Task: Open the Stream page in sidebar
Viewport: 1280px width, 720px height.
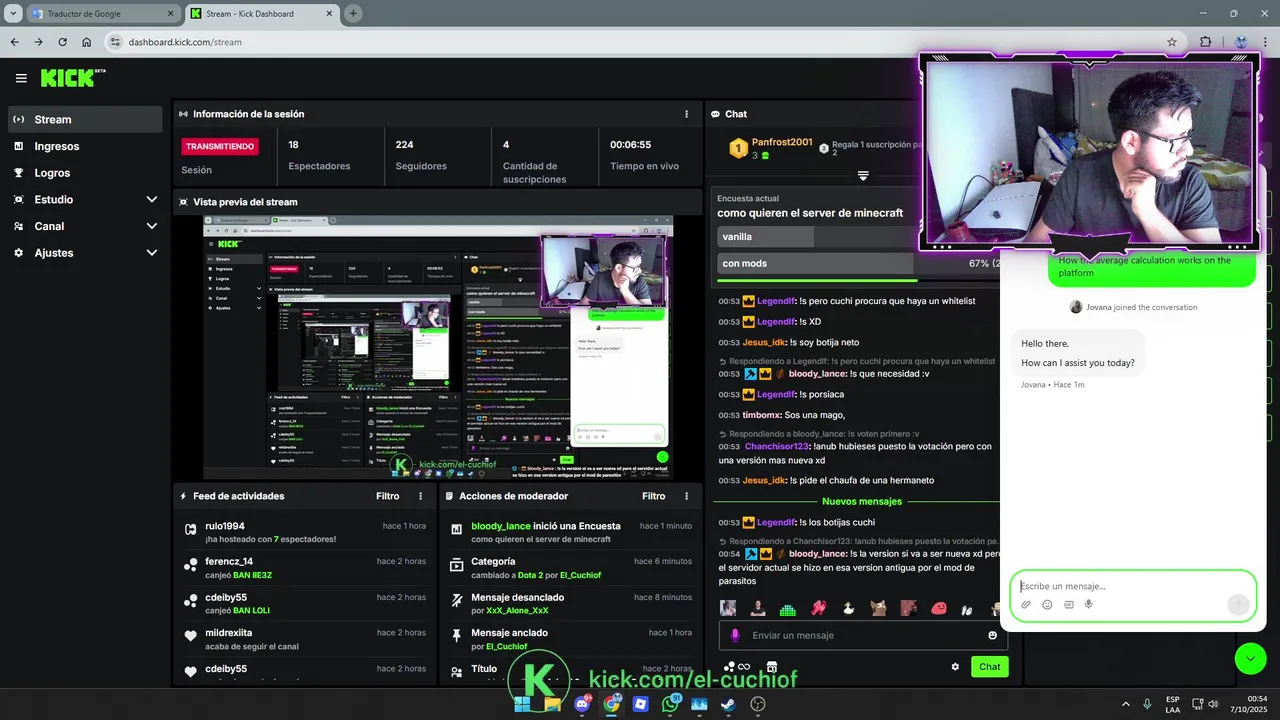Action: coord(85,119)
